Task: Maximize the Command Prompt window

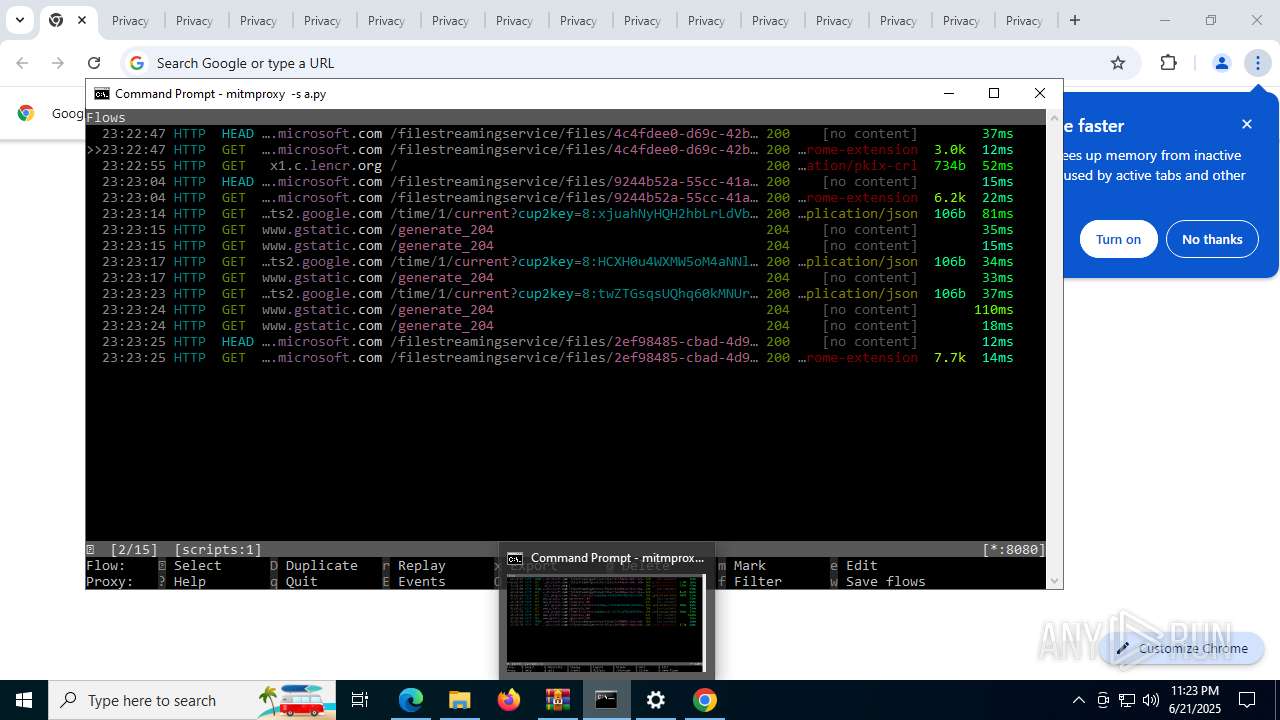Action: 993,93
